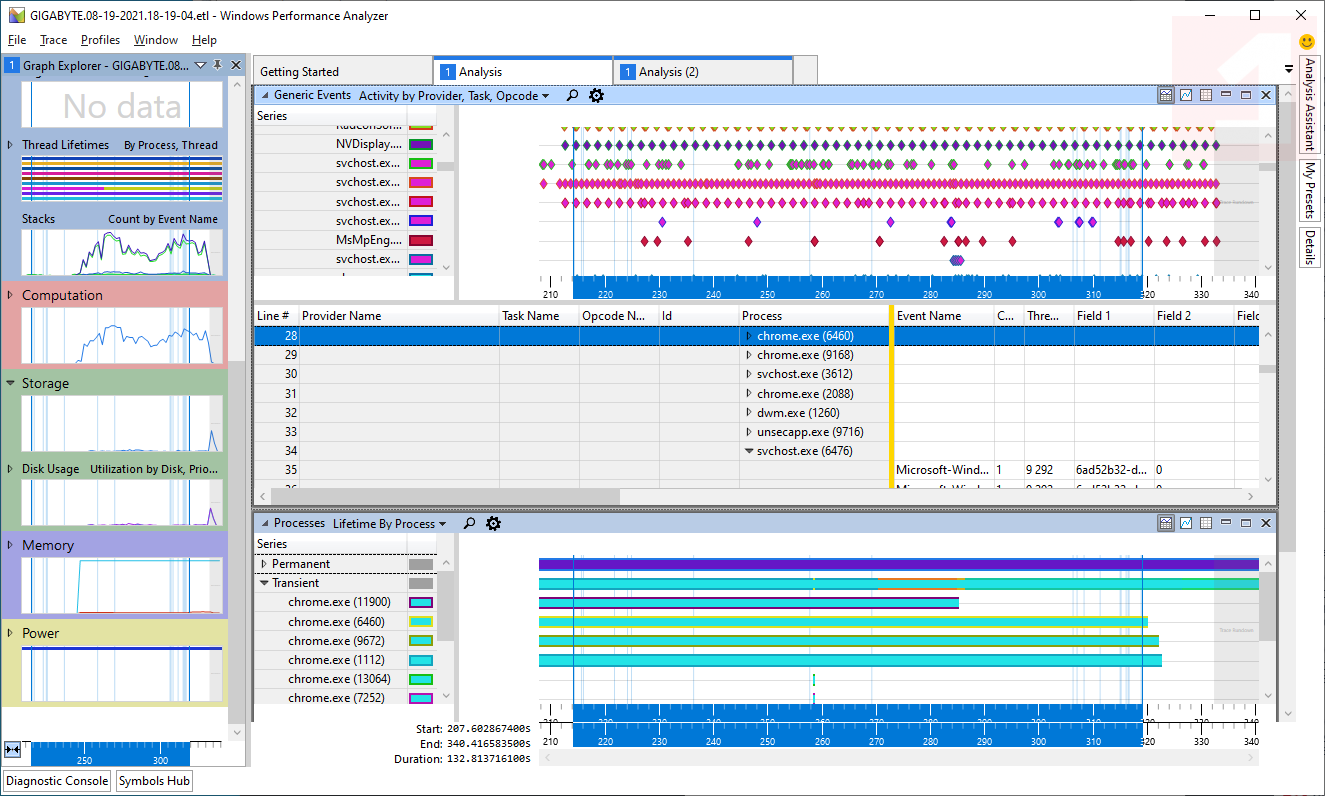
Task: Pin the Graph Explorer panel
Action: coord(218,66)
